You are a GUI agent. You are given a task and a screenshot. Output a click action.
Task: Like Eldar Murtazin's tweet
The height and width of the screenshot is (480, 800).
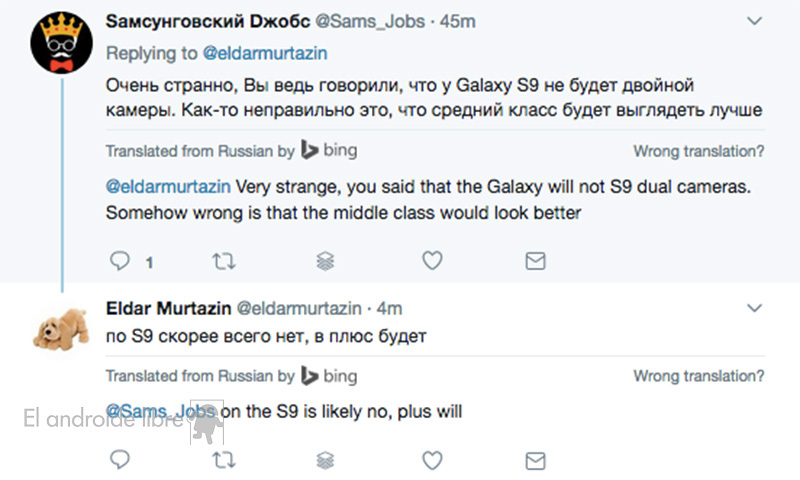[x=432, y=461]
